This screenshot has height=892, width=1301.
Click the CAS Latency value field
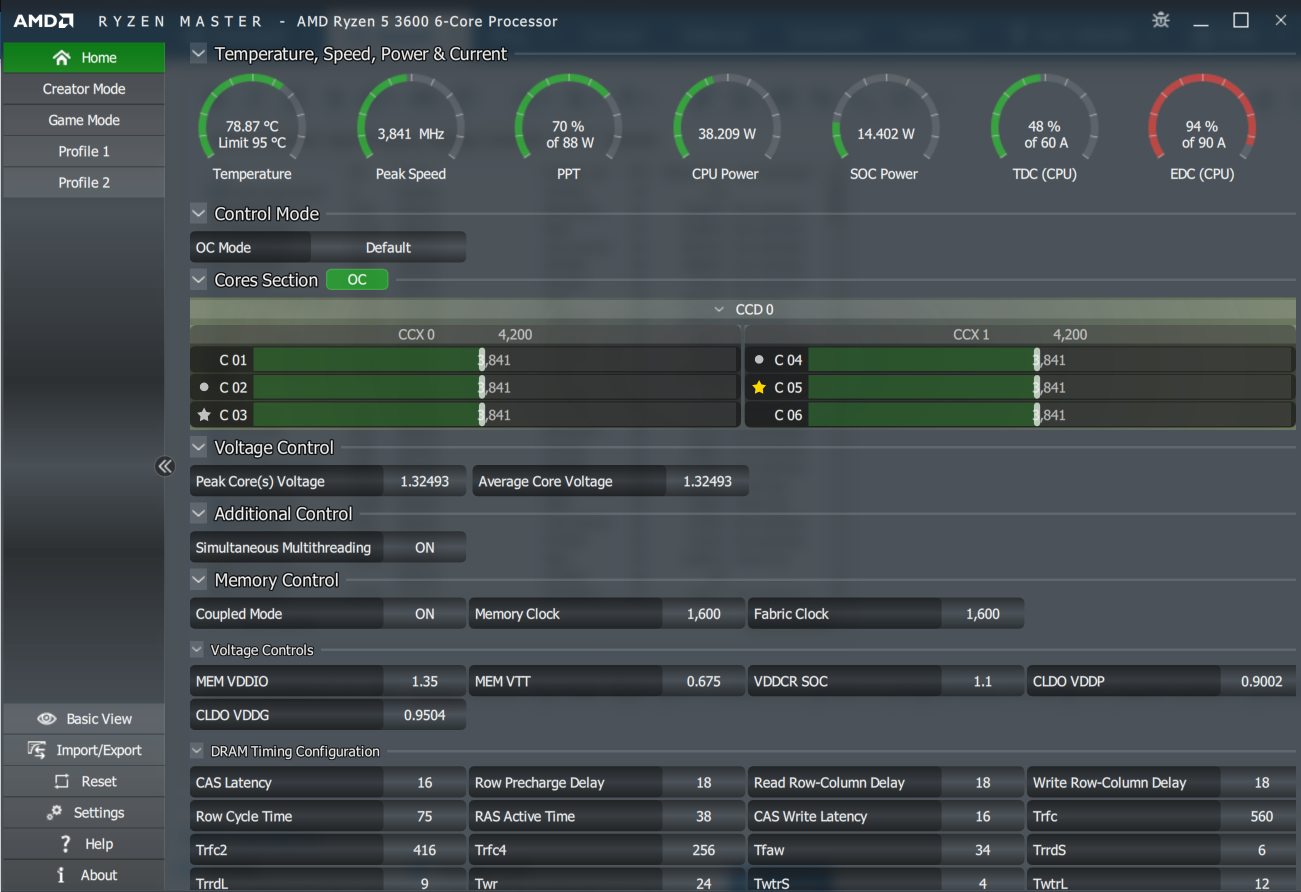[x=425, y=783]
